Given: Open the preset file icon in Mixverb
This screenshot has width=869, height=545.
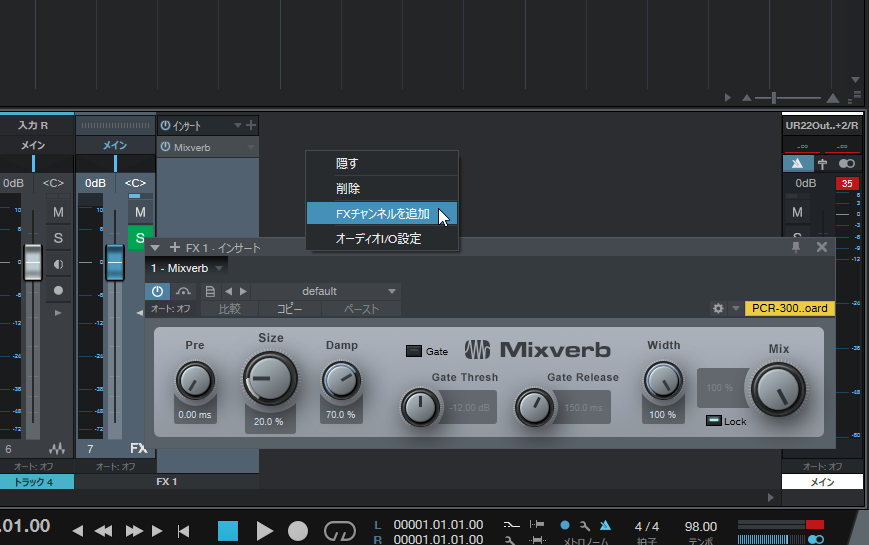Looking at the screenshot, I should (210, 291).
